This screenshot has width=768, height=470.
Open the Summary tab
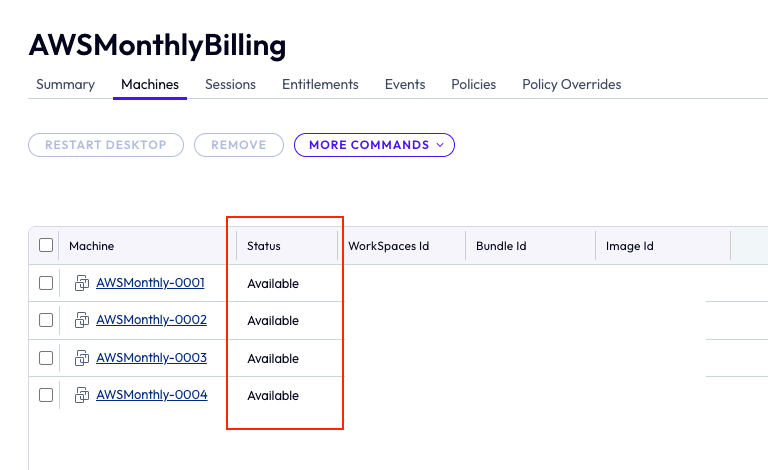point(66,84)
